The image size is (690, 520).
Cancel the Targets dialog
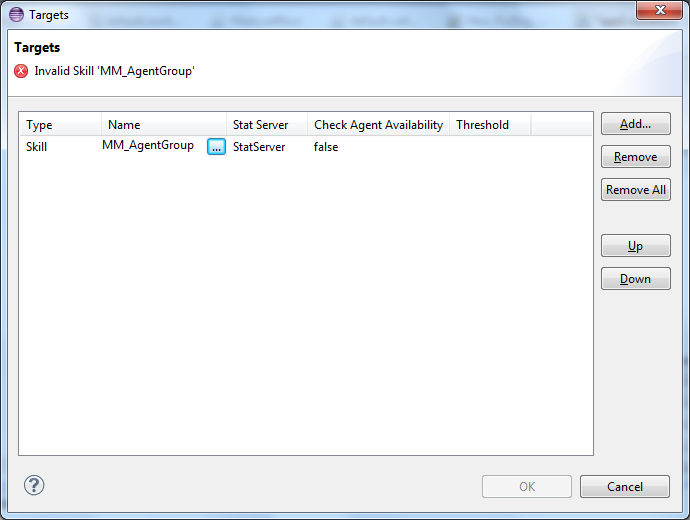pyautogui.click(x=624, y=487)
